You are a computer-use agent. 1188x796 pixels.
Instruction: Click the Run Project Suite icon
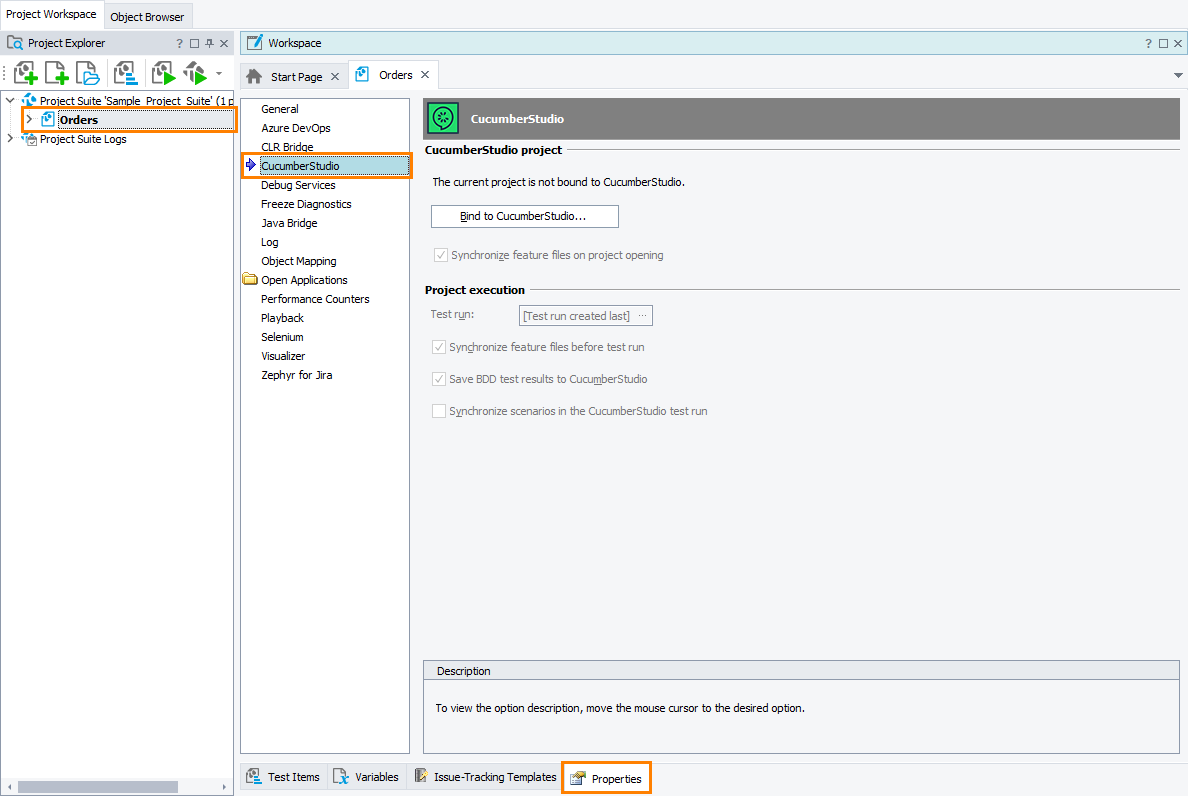(195, 73)
